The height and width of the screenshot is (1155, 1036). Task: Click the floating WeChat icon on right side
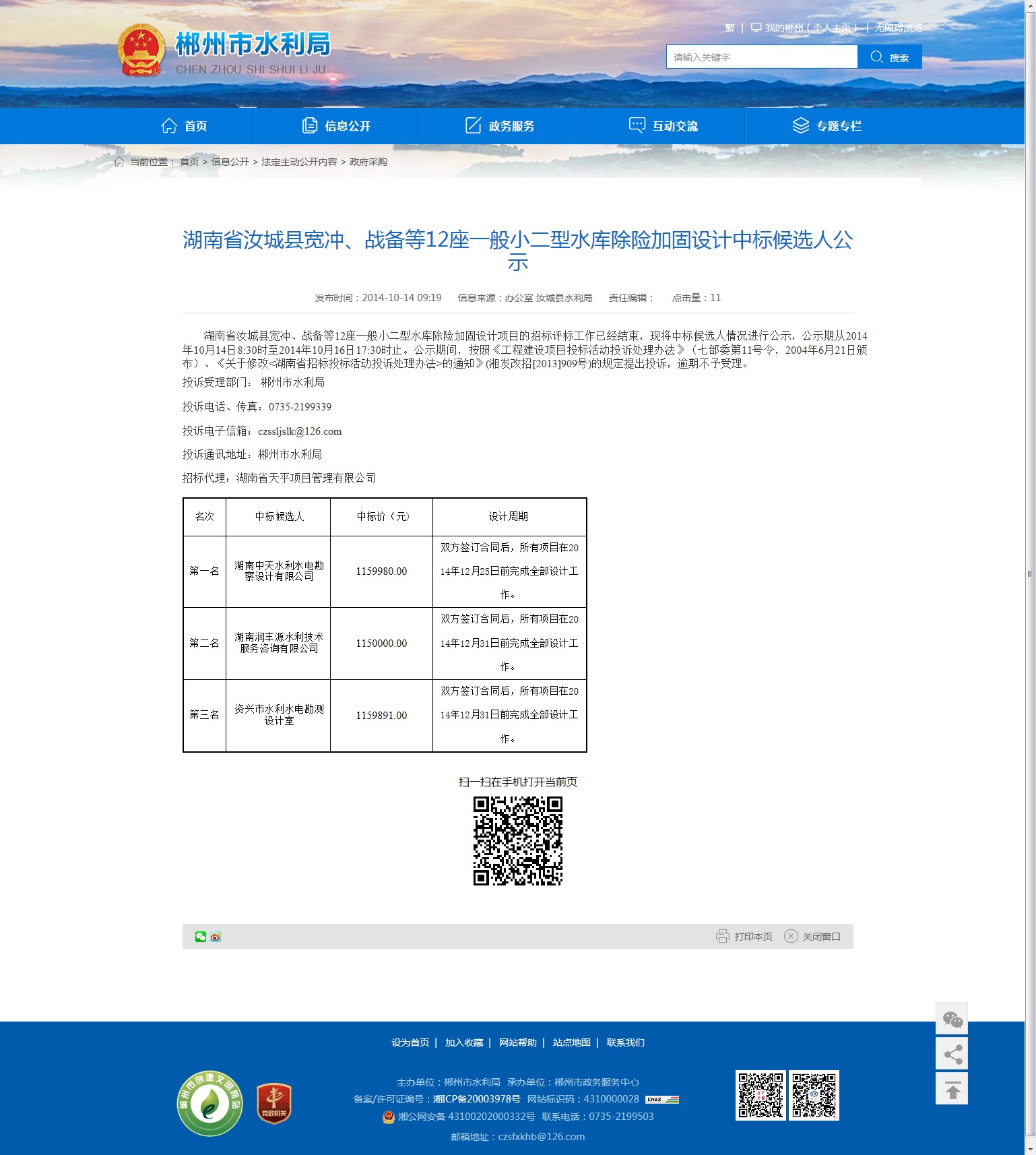[x=952, y=1019]
